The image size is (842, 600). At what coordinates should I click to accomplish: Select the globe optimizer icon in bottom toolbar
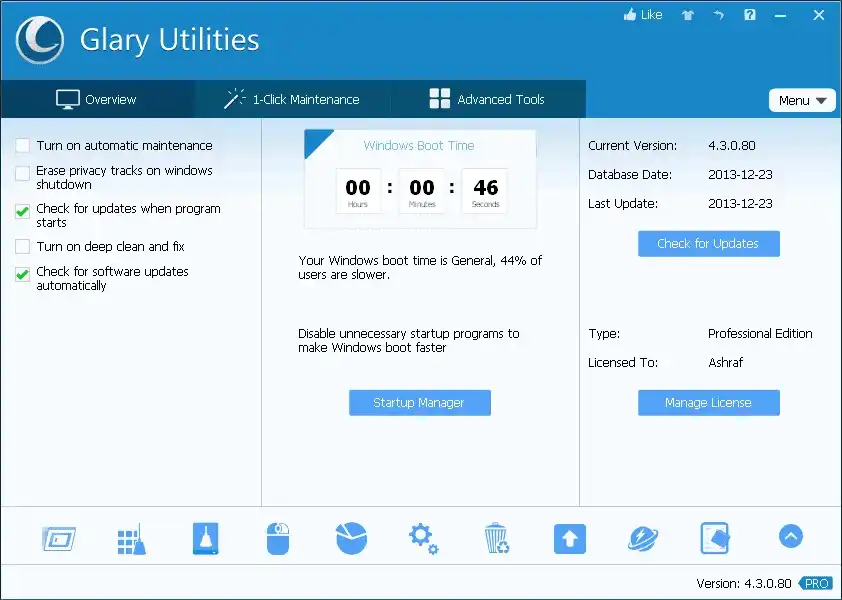tap(642, 538)
